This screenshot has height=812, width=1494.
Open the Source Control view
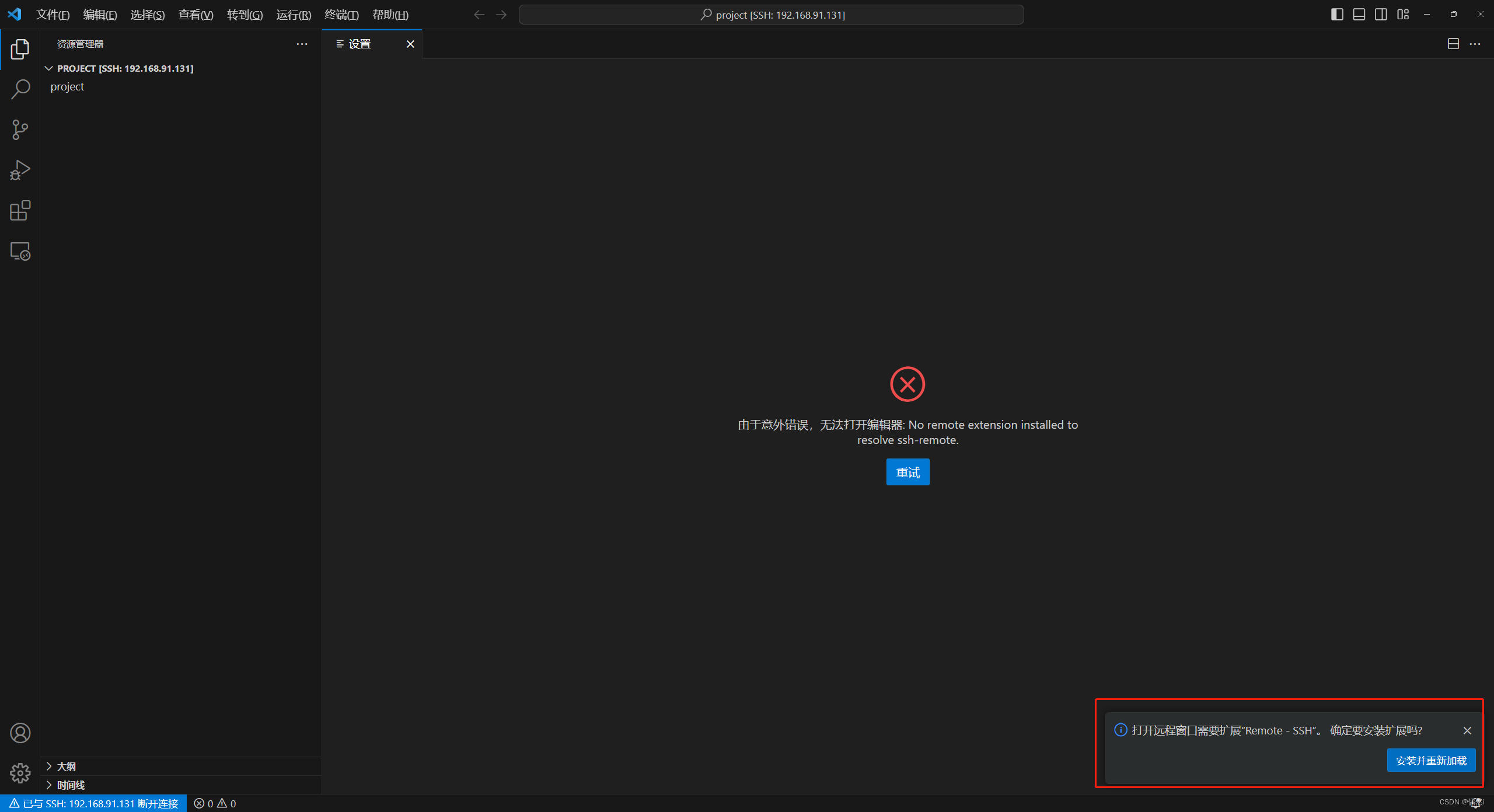(20, 129)
